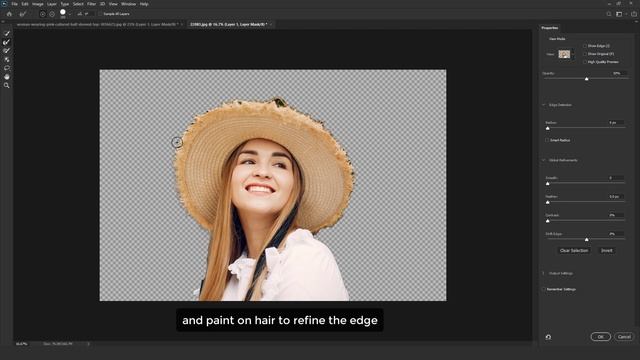Open the Help menu
Viewport: 640px width, 360px height.
point(144,4)
